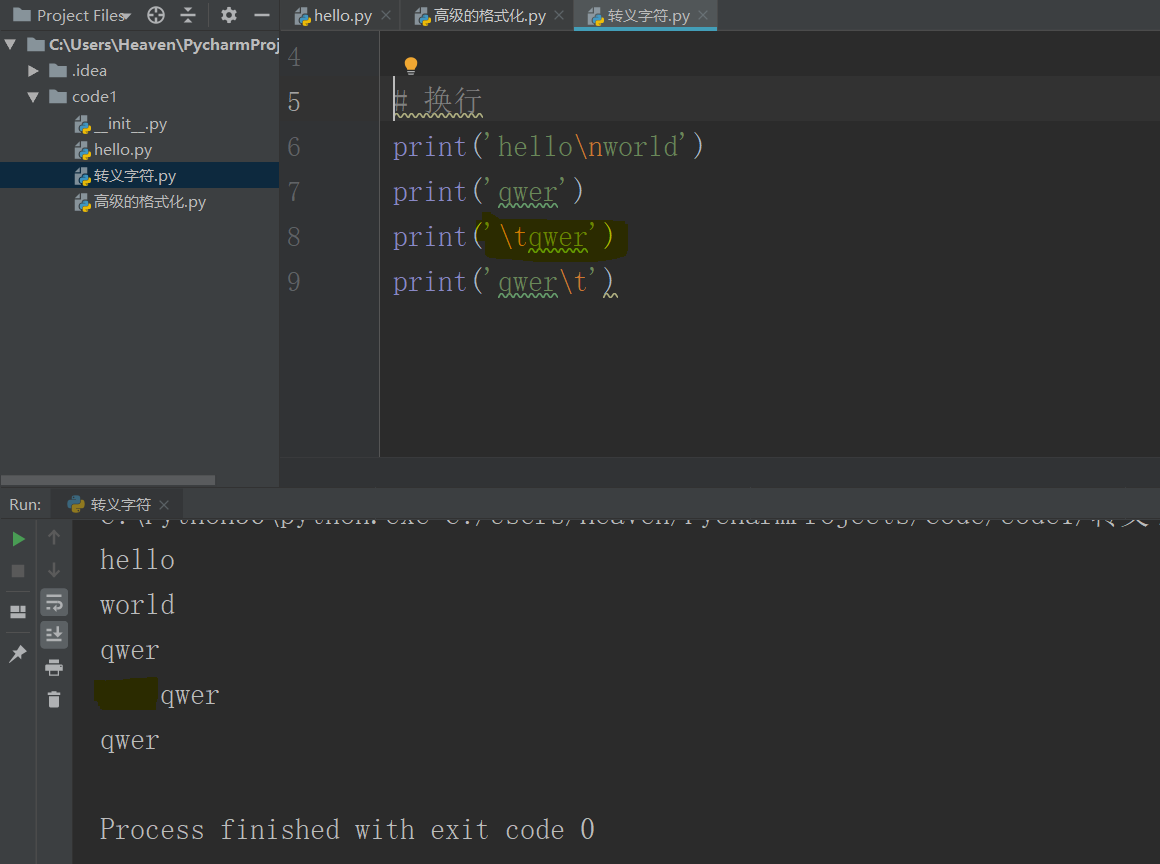Click the up arrow in run toolbar
1160x864 pixels.
(x=54, y=537)
